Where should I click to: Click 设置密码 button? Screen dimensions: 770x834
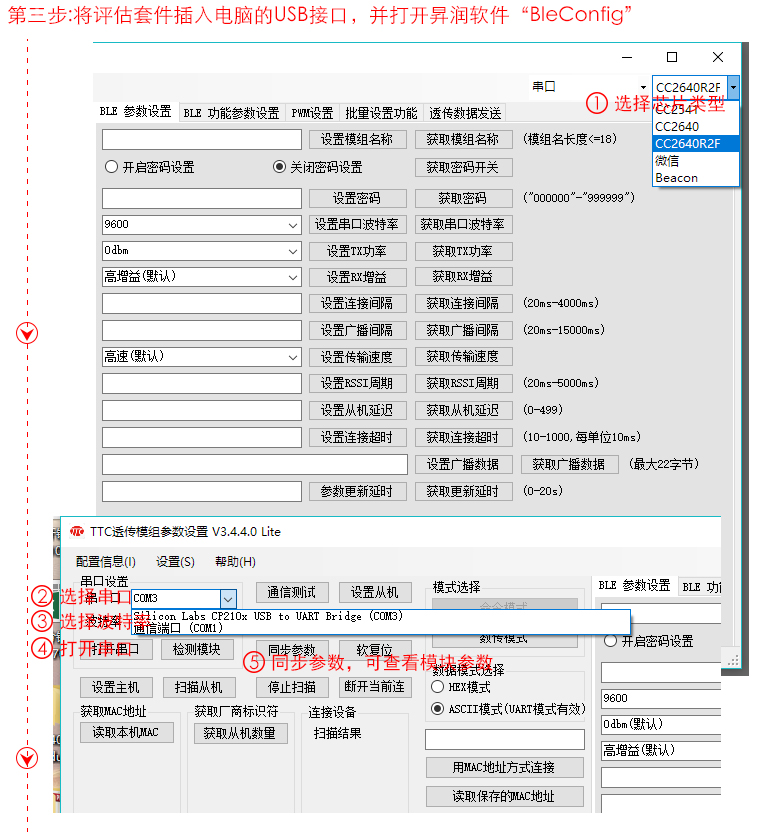pos(357,198)
